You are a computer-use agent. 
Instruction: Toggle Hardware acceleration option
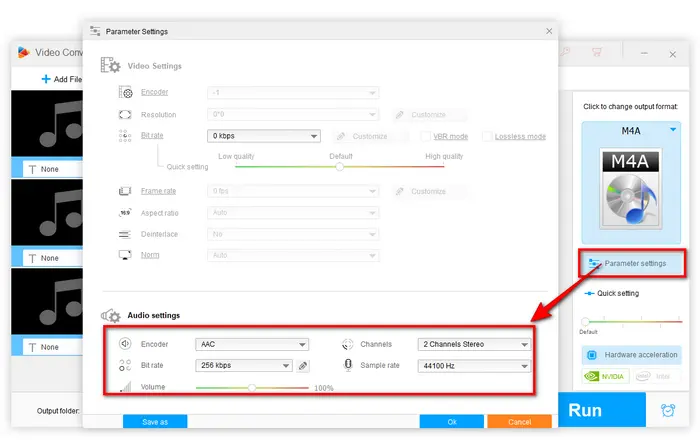click(632, 355)
